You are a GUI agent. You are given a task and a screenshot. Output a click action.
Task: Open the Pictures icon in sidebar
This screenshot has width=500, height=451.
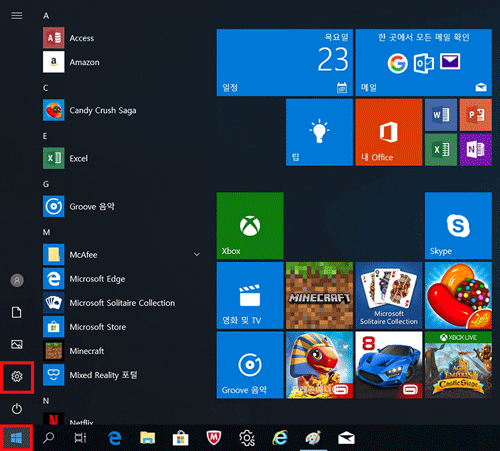[17, 344]
